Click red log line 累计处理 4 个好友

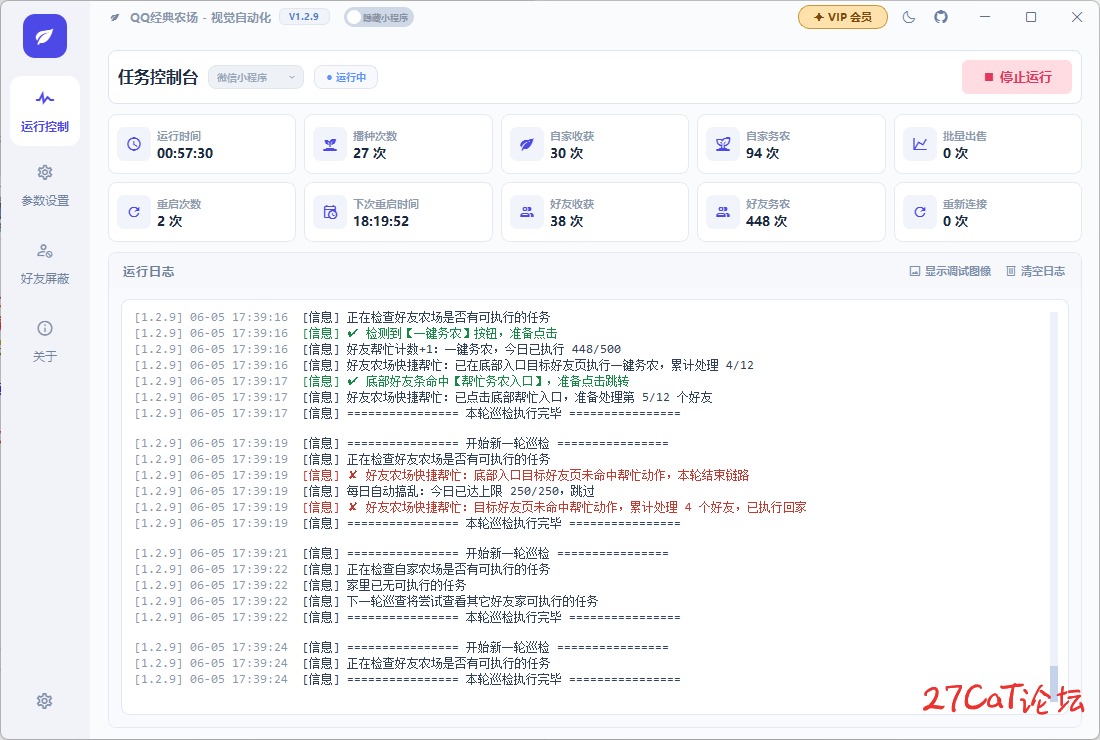(x=470, y=507)
